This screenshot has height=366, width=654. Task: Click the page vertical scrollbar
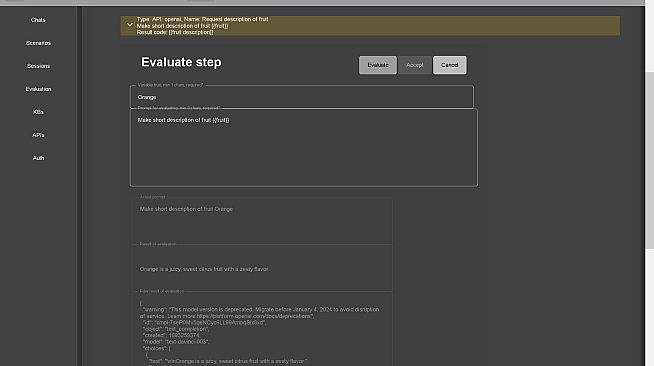click(649, 160)
